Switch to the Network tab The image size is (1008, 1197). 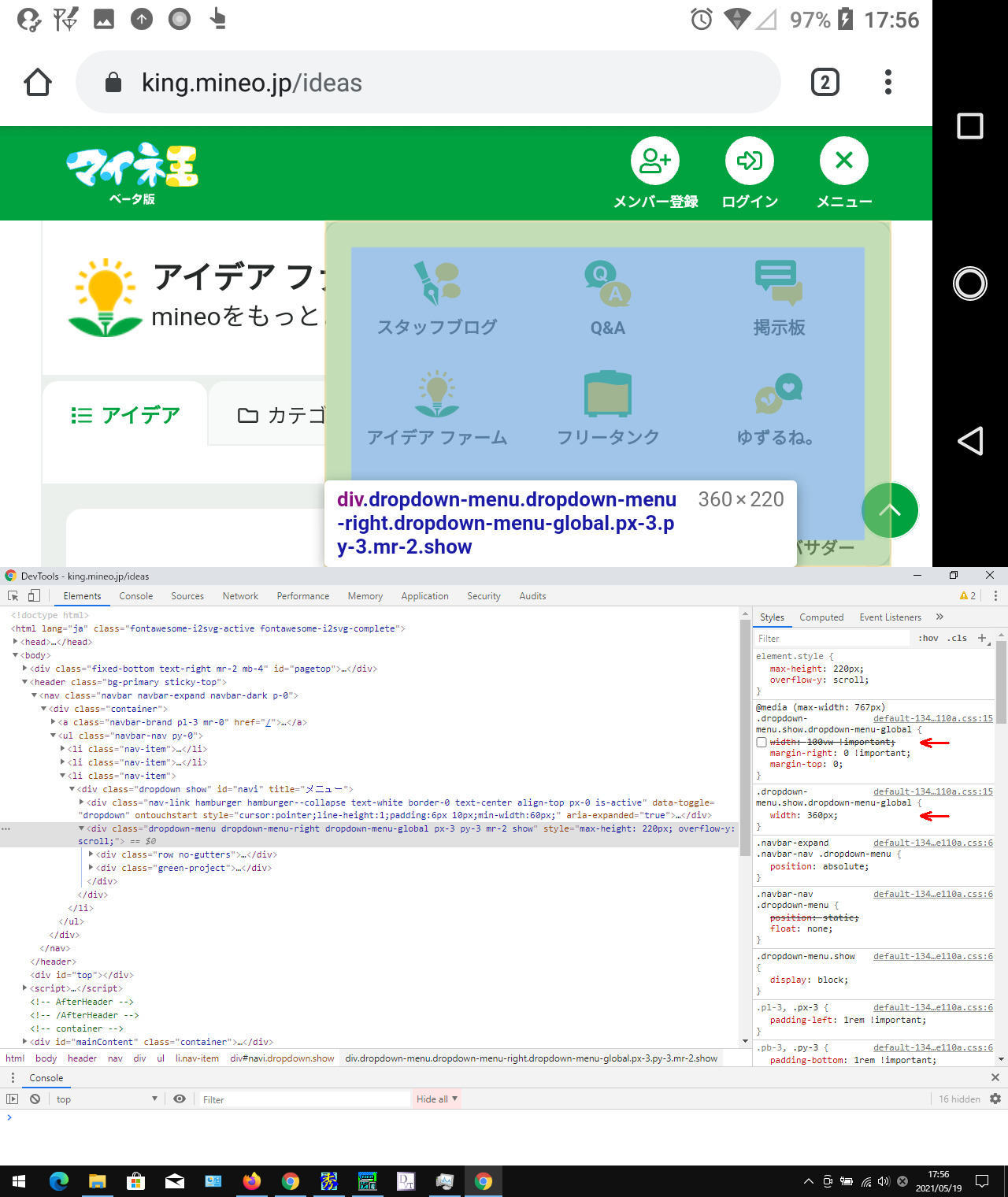coord(240,596)
